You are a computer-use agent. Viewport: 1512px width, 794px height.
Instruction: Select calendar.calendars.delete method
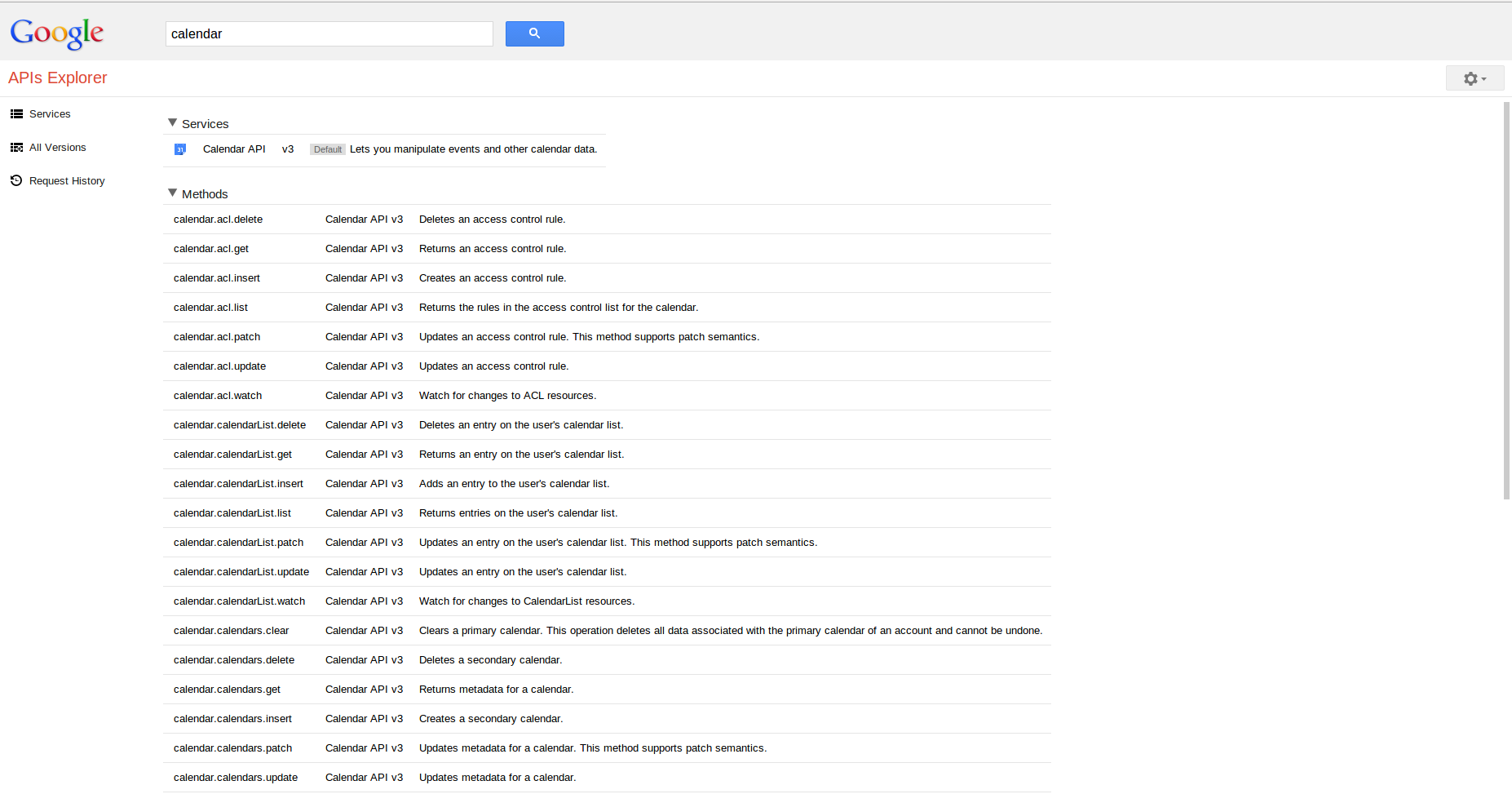click(x=234, y=660)
